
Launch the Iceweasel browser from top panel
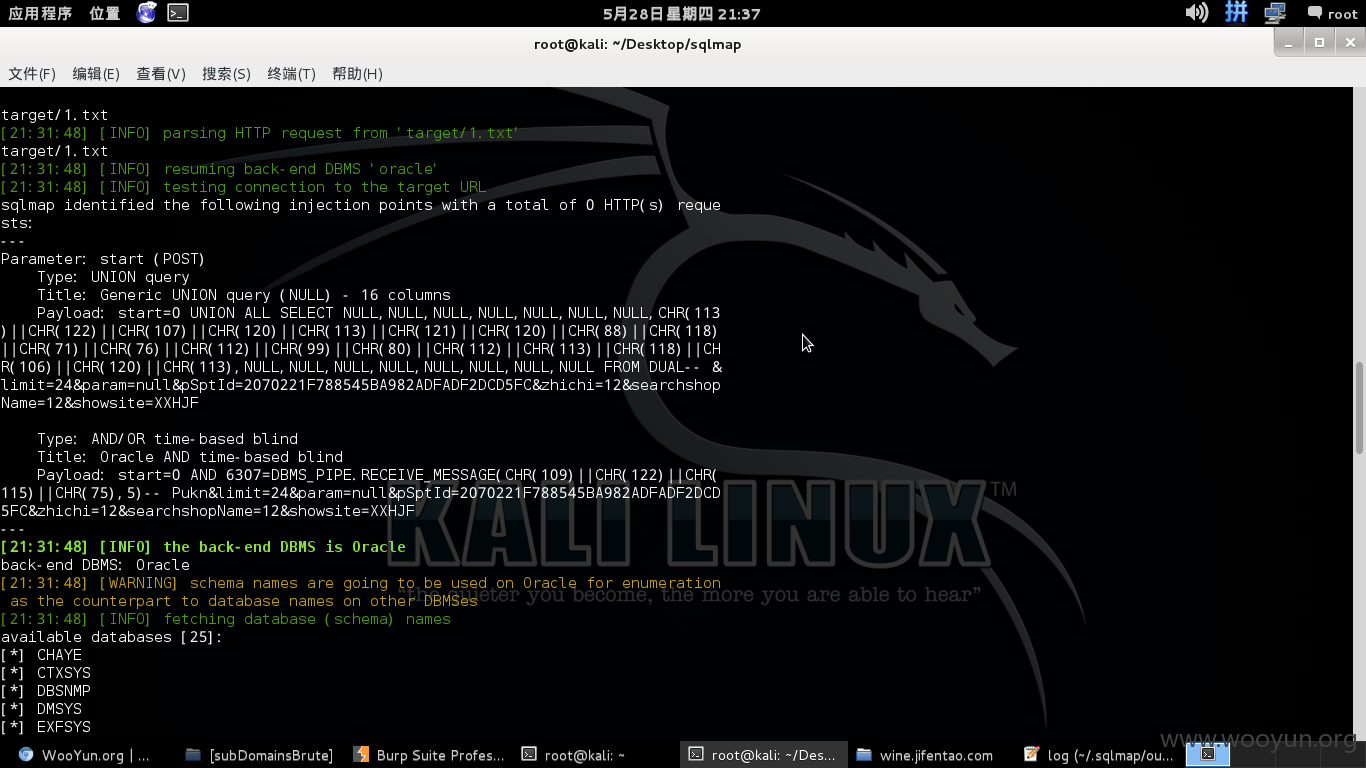pos(147,13)
